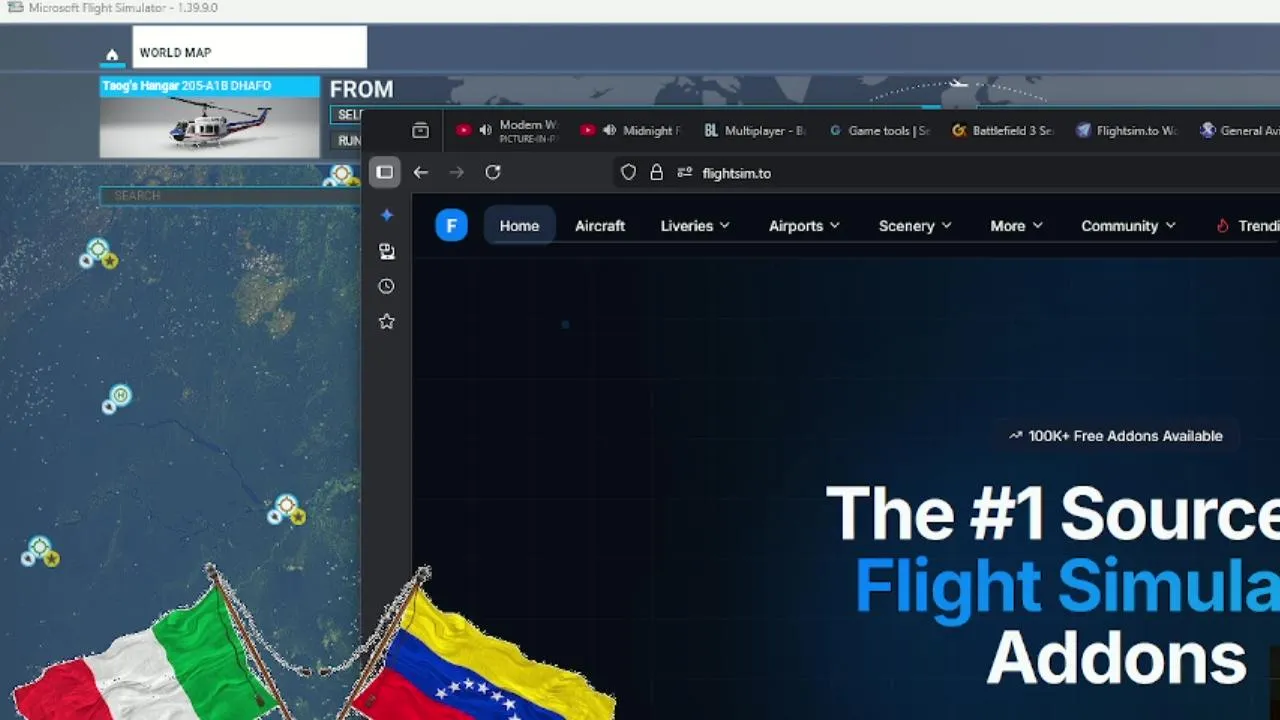
Task: Click the sparkle AI icon in browser sidebar
Action: point(387,215)
